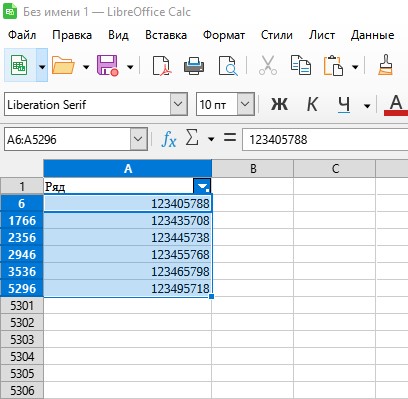The height and width of the screenshot is (399, 408).
Task: Select cell with value 123445738
Action: [x=128, y=237]
